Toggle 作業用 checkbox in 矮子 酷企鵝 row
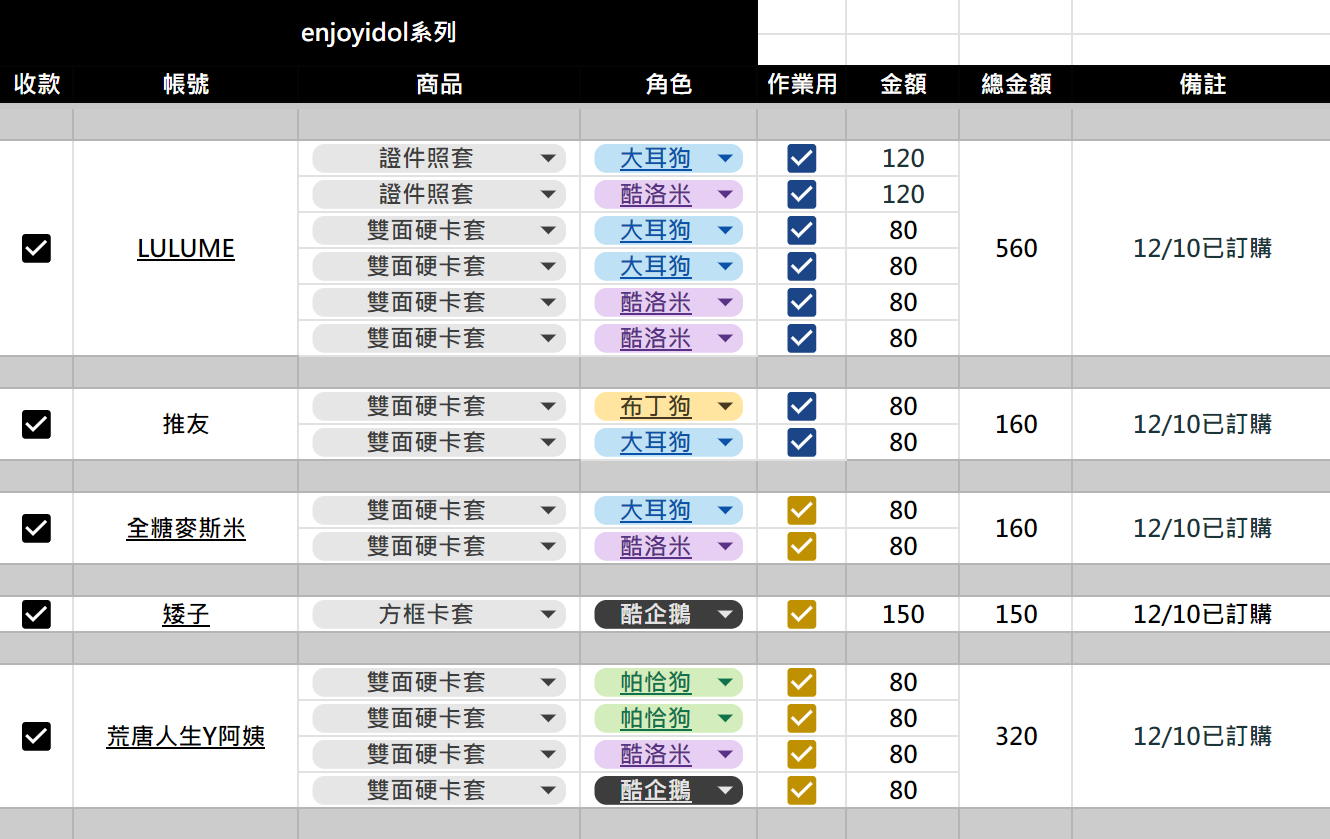The image size is (1330, 839). coord(802,614)
